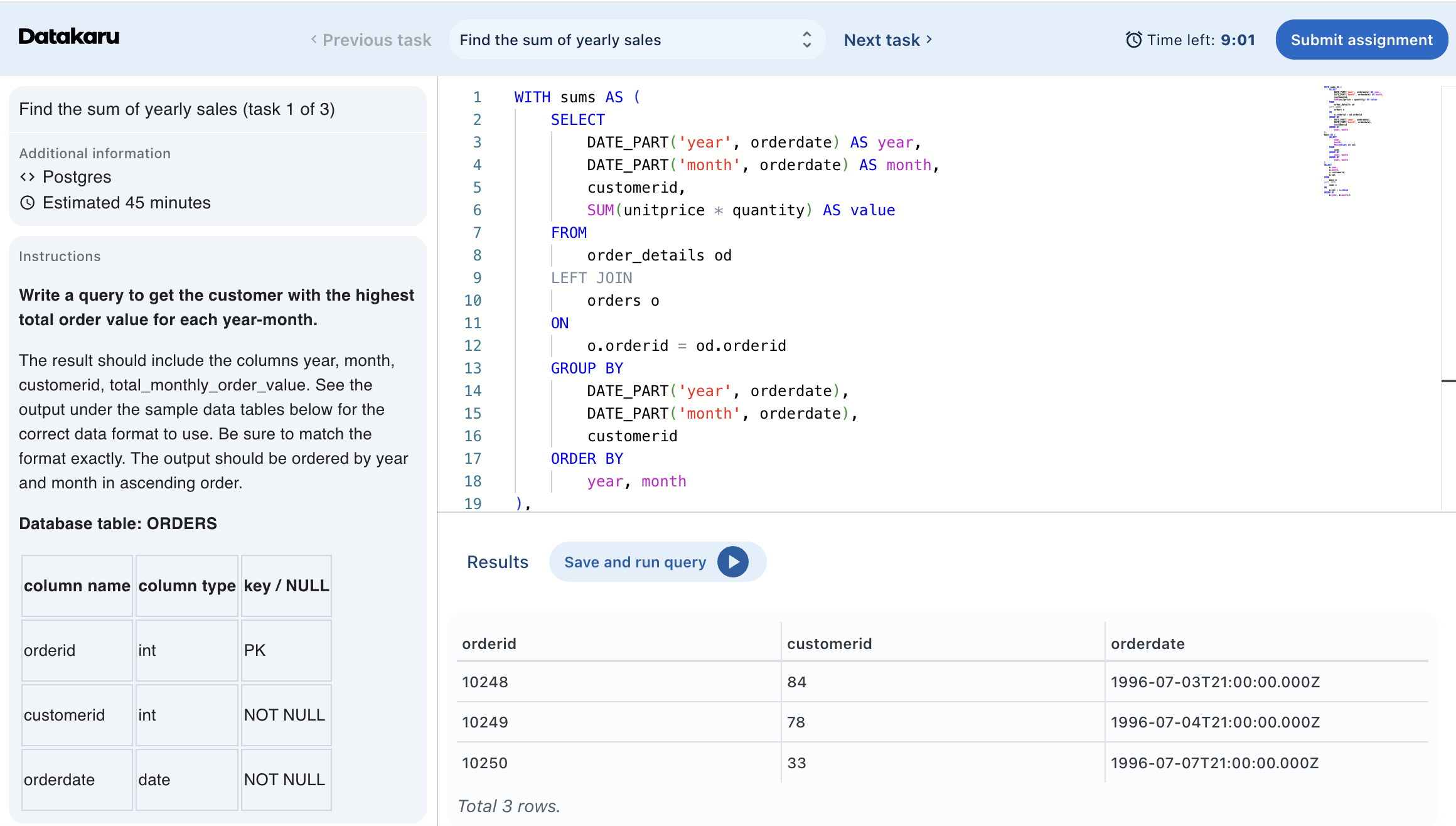
Task: Click the code brackets icon next to Postgres
Action: [x=28, y=177]
